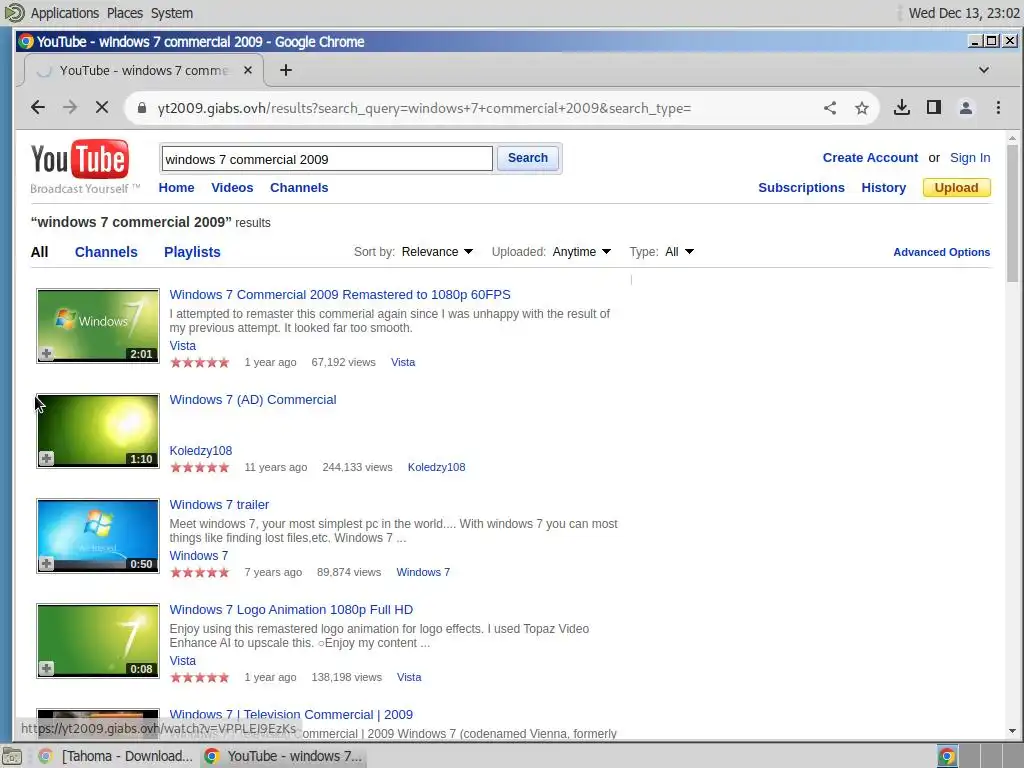This screenshot has width=1024, height=768.
Task: Click the show desktop icon in taskbar
Action: (11, 756)
